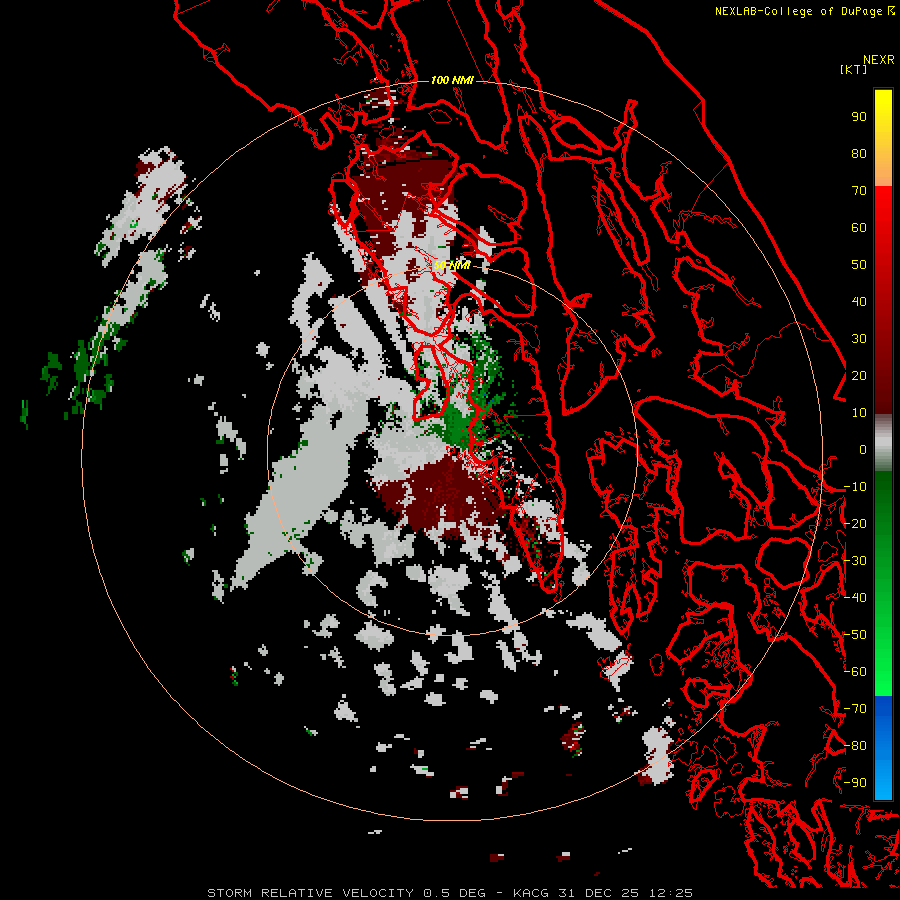Click the -90 value on the velocity scale
Viewport: 900px width, 900px height.
coord(855,783)
